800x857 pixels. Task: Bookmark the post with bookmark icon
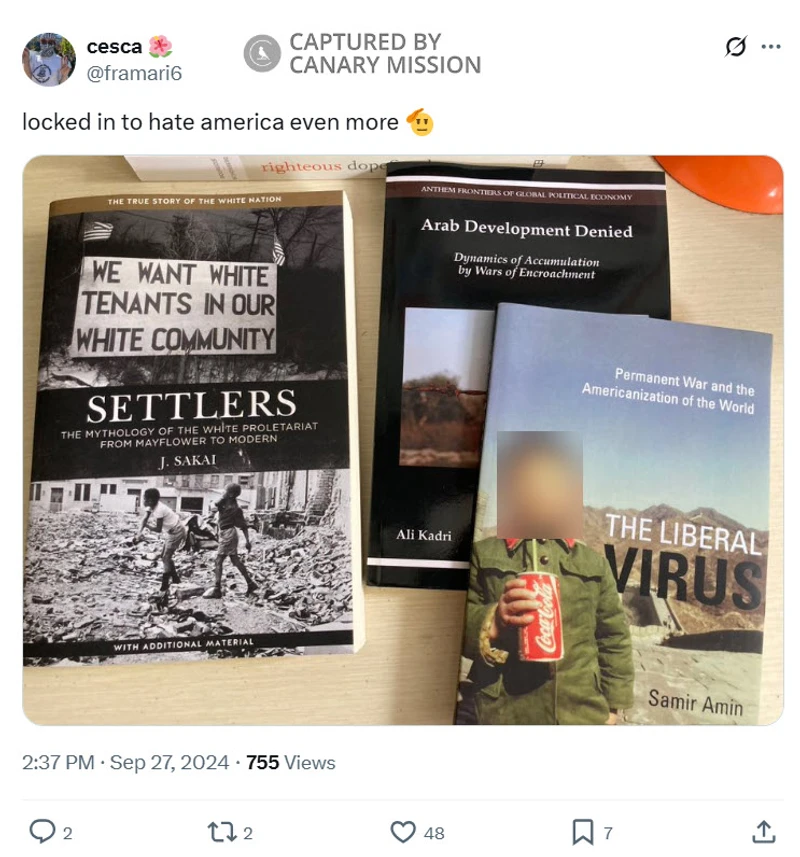(x=583, y=832)
